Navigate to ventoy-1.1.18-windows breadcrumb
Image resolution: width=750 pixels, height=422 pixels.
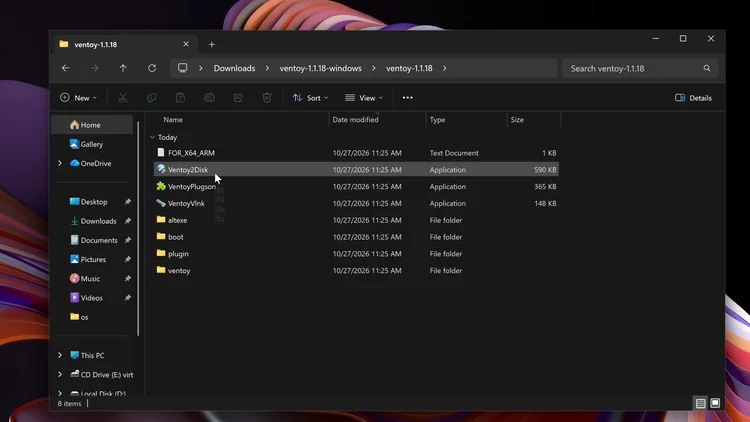[x=320, y=68]
